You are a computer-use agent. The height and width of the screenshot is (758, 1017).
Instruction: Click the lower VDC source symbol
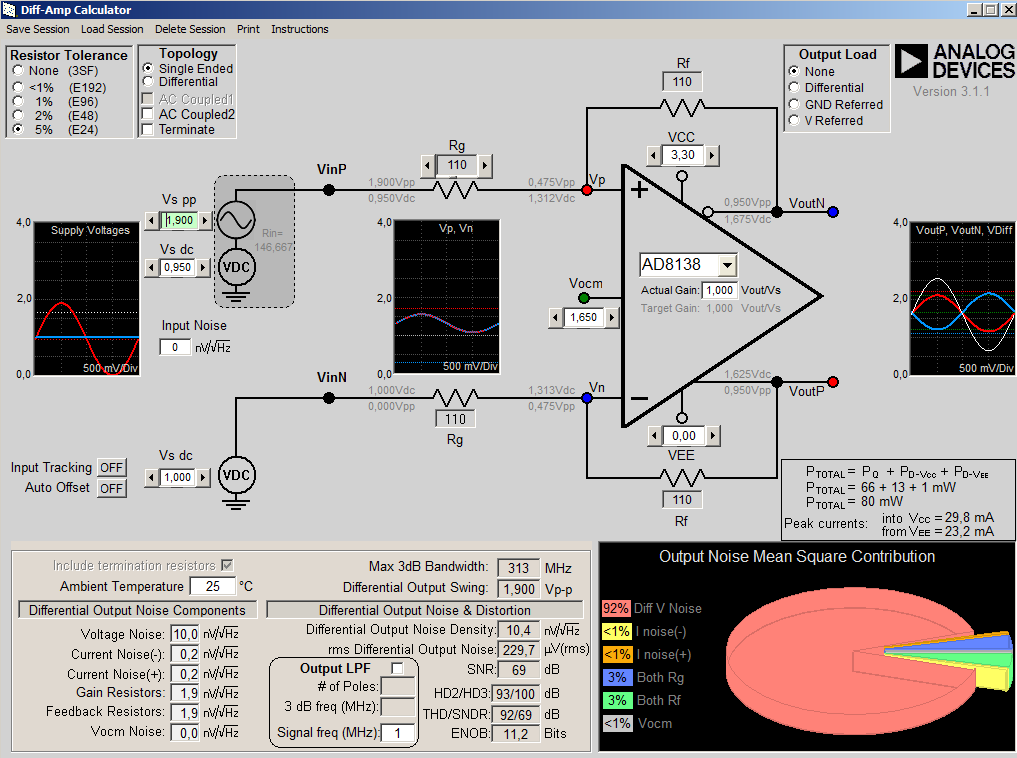pyautogui.click(x=236, y=475)
